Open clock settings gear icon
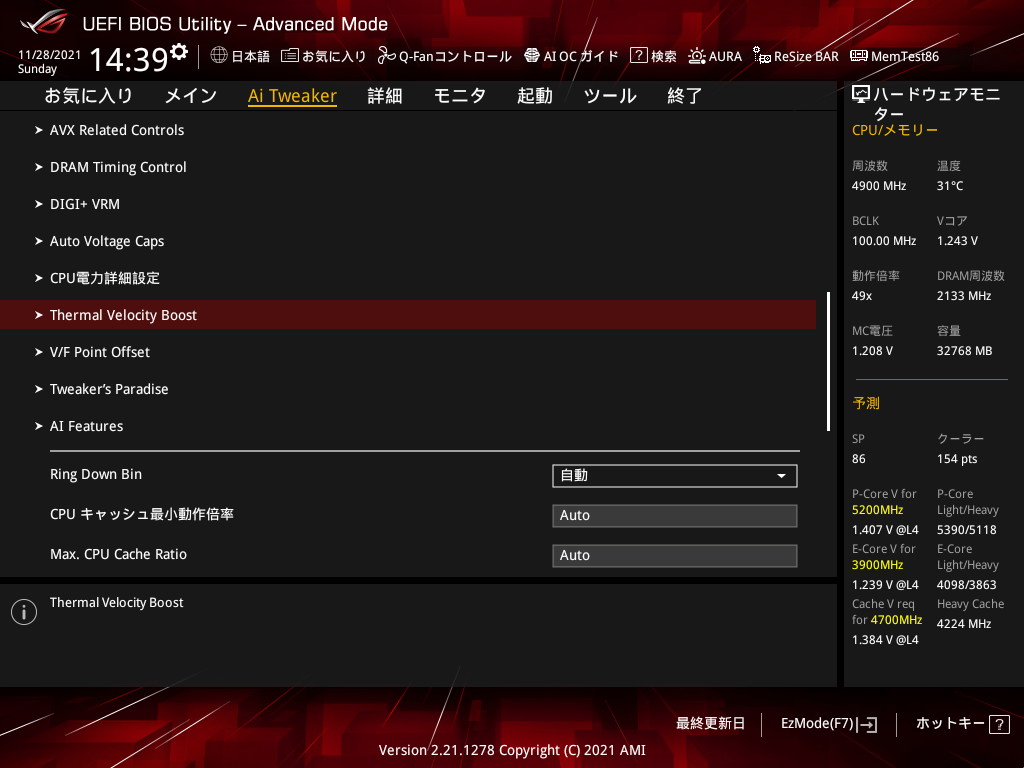Screen dimensions: 1024x768 pos(179,51)
